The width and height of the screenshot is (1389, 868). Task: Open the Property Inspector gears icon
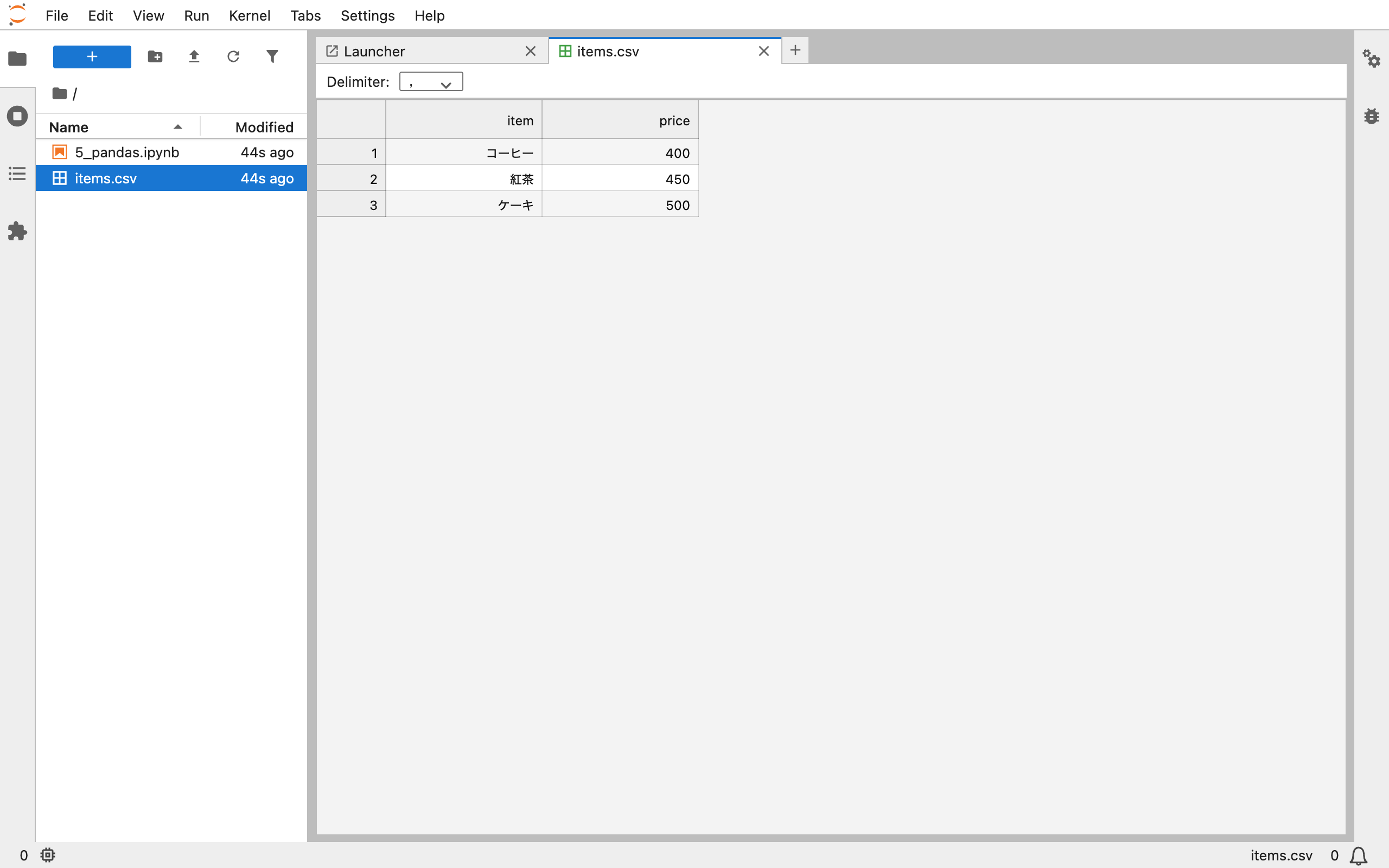(1371, 58)
